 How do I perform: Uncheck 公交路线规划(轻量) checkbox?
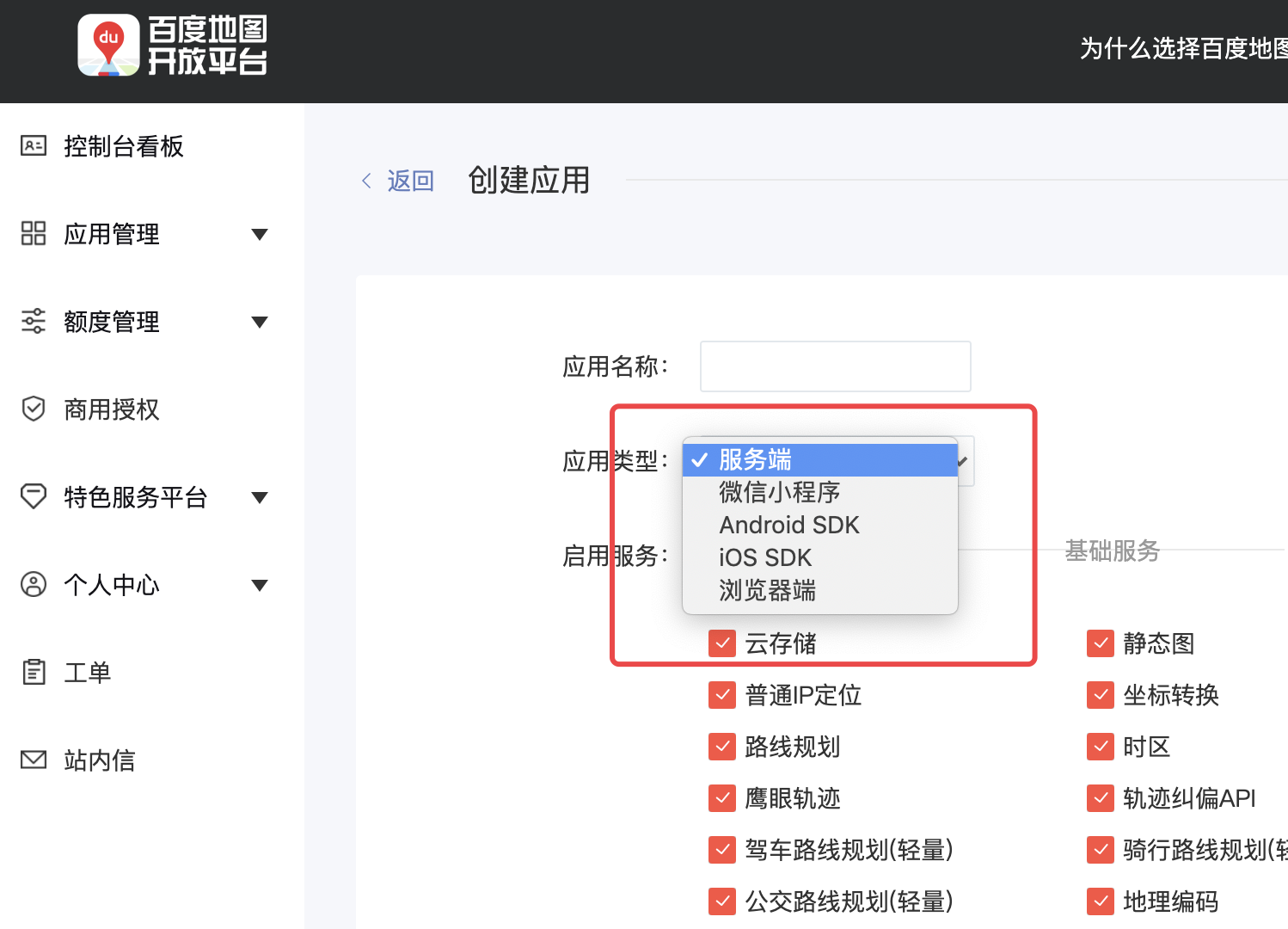pos(722,901)
